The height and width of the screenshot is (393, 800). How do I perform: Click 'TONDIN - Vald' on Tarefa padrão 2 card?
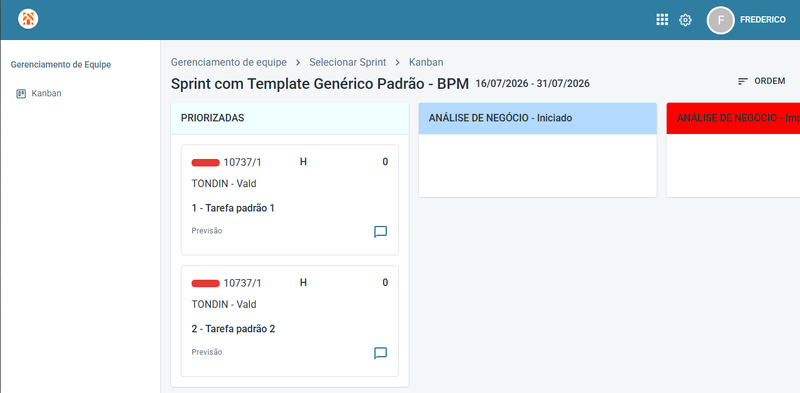click(224, 305)
